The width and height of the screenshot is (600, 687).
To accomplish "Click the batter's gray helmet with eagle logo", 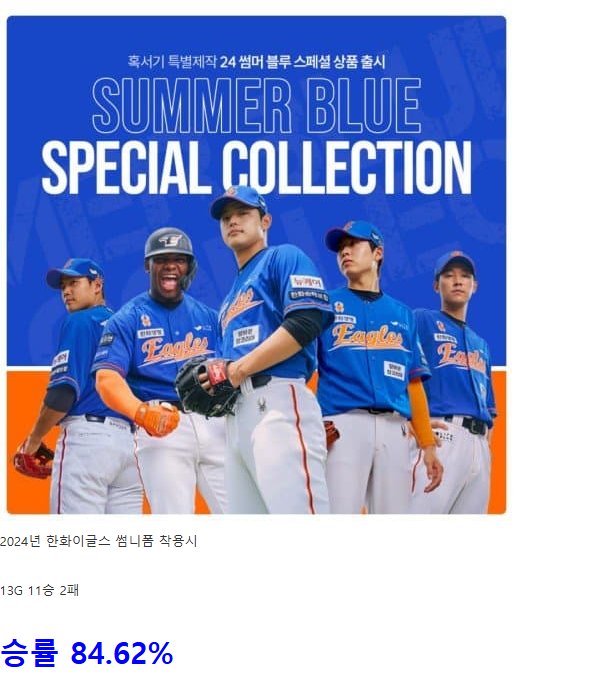I will 169,244.
